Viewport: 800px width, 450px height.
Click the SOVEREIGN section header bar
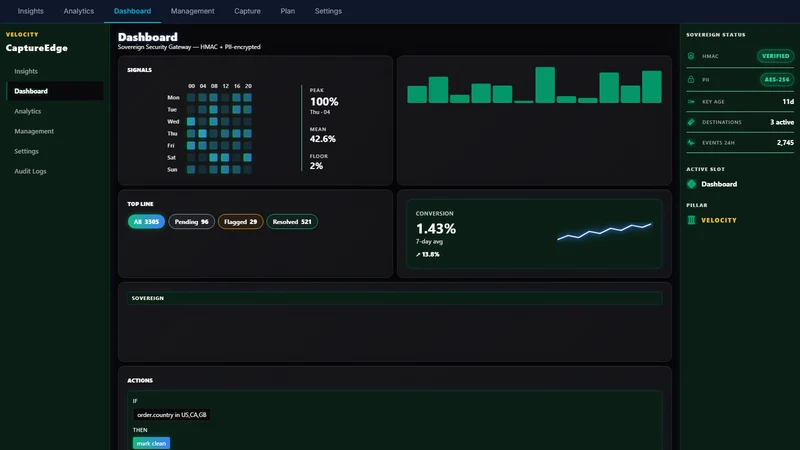395,298
